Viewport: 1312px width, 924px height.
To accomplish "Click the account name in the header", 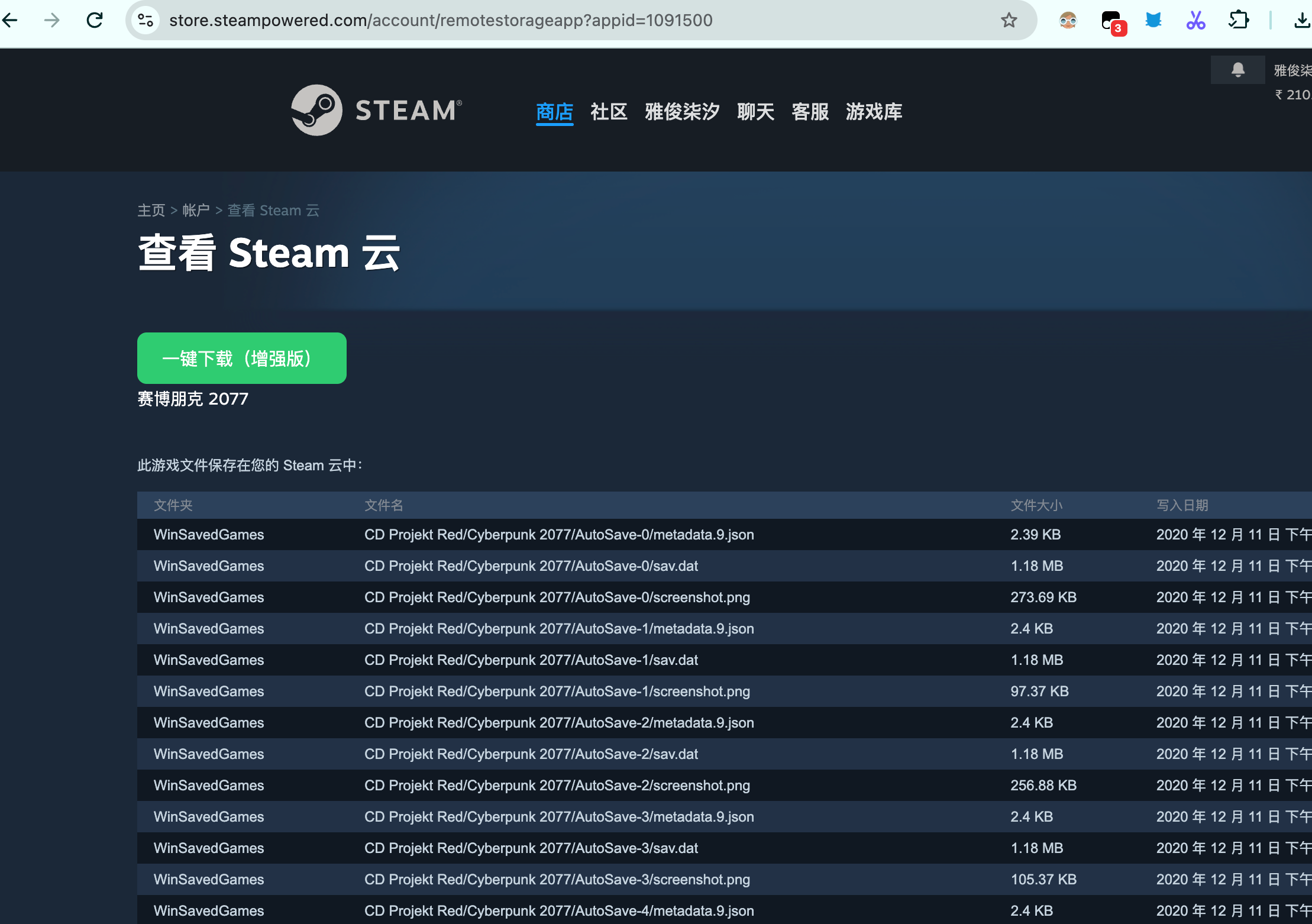I will click(1292, 70).
